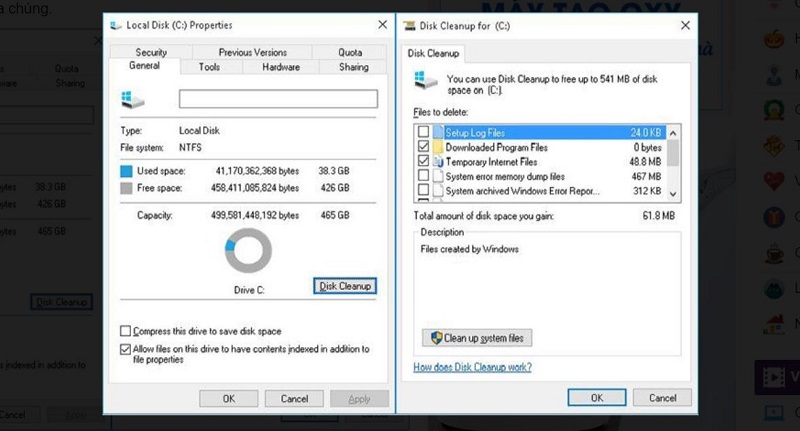
Task: Click Files created by Windows description text
Action: pos(469,249)
